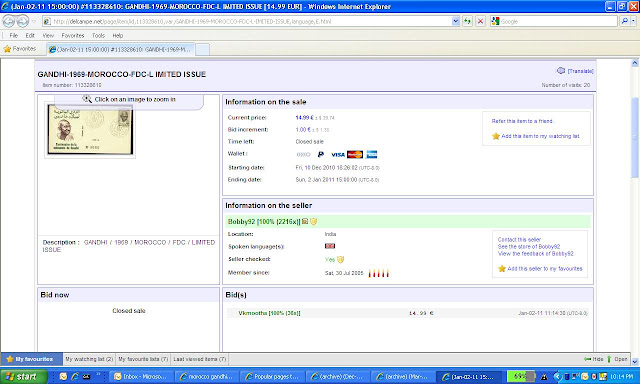The width and height of the screenshot is (640, 384).
Task: Click the seller checked shield icon
Action: tap(340, 259)
